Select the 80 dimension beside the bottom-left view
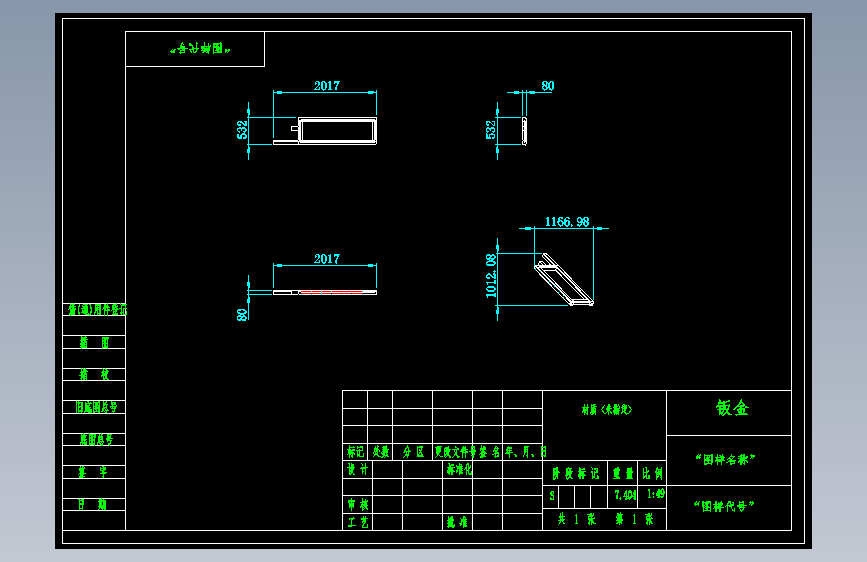 pos(242,315)
